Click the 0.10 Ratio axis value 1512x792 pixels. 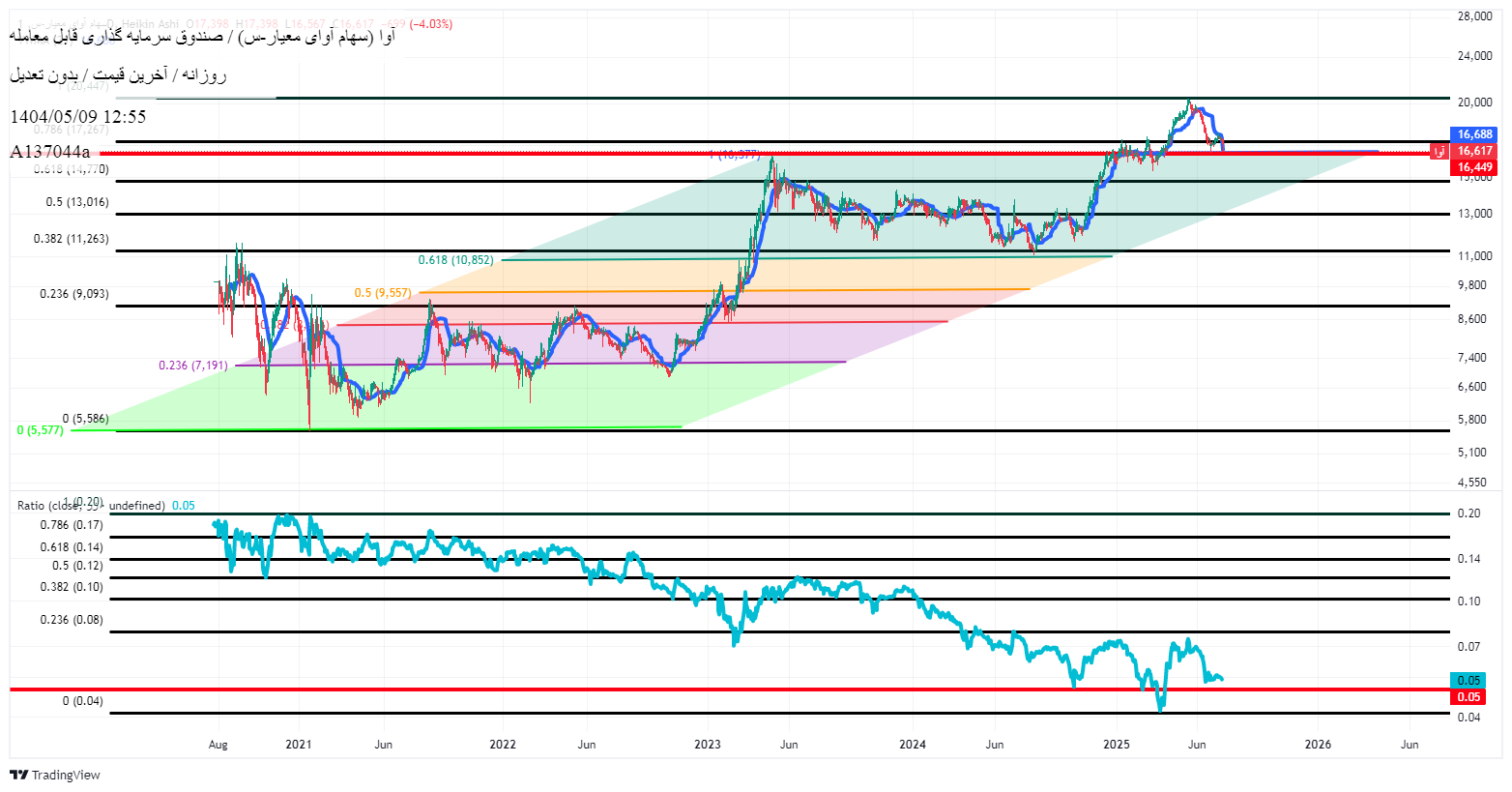click(x=1468, y=601)
